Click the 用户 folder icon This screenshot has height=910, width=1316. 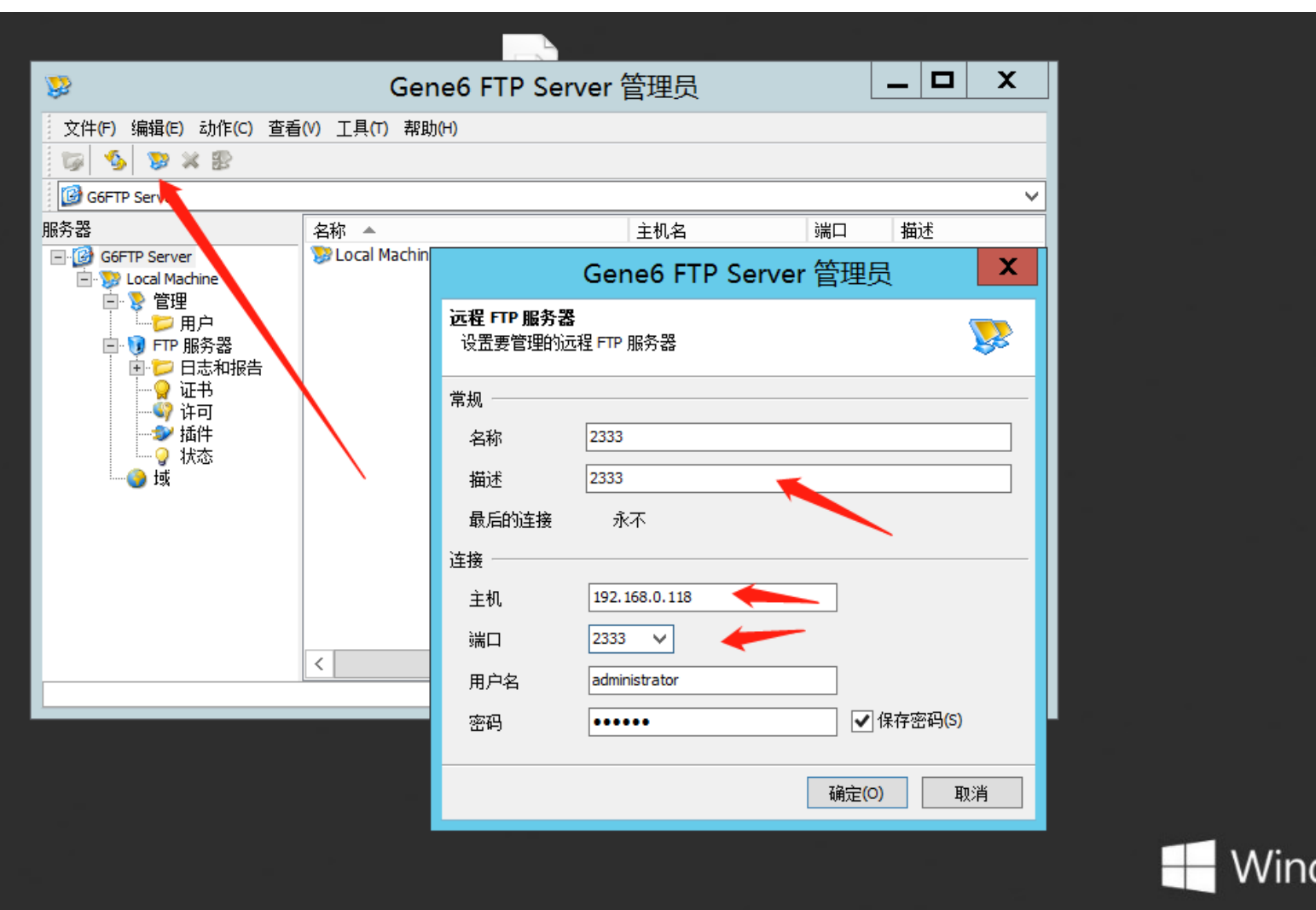pos(163,322)
